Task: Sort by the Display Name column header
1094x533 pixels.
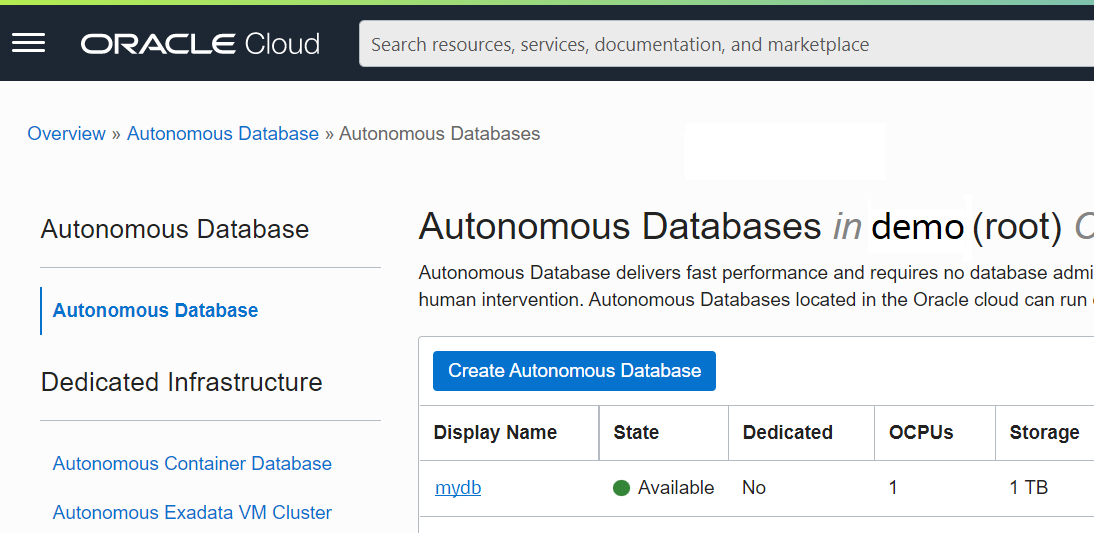Action: click(x=495, y=433)
